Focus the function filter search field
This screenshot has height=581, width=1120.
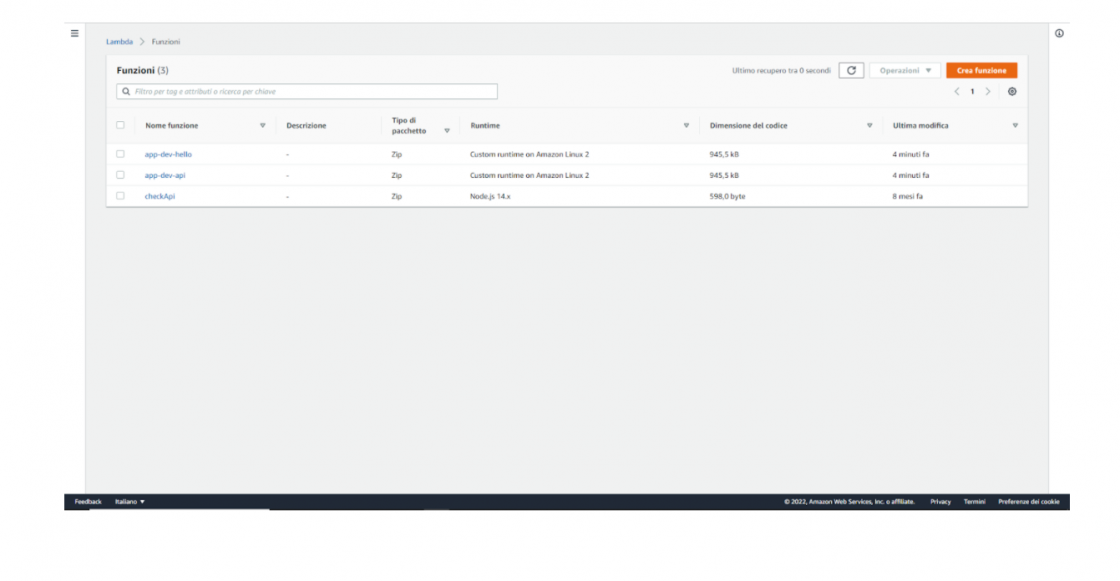(x=308, y=91)
